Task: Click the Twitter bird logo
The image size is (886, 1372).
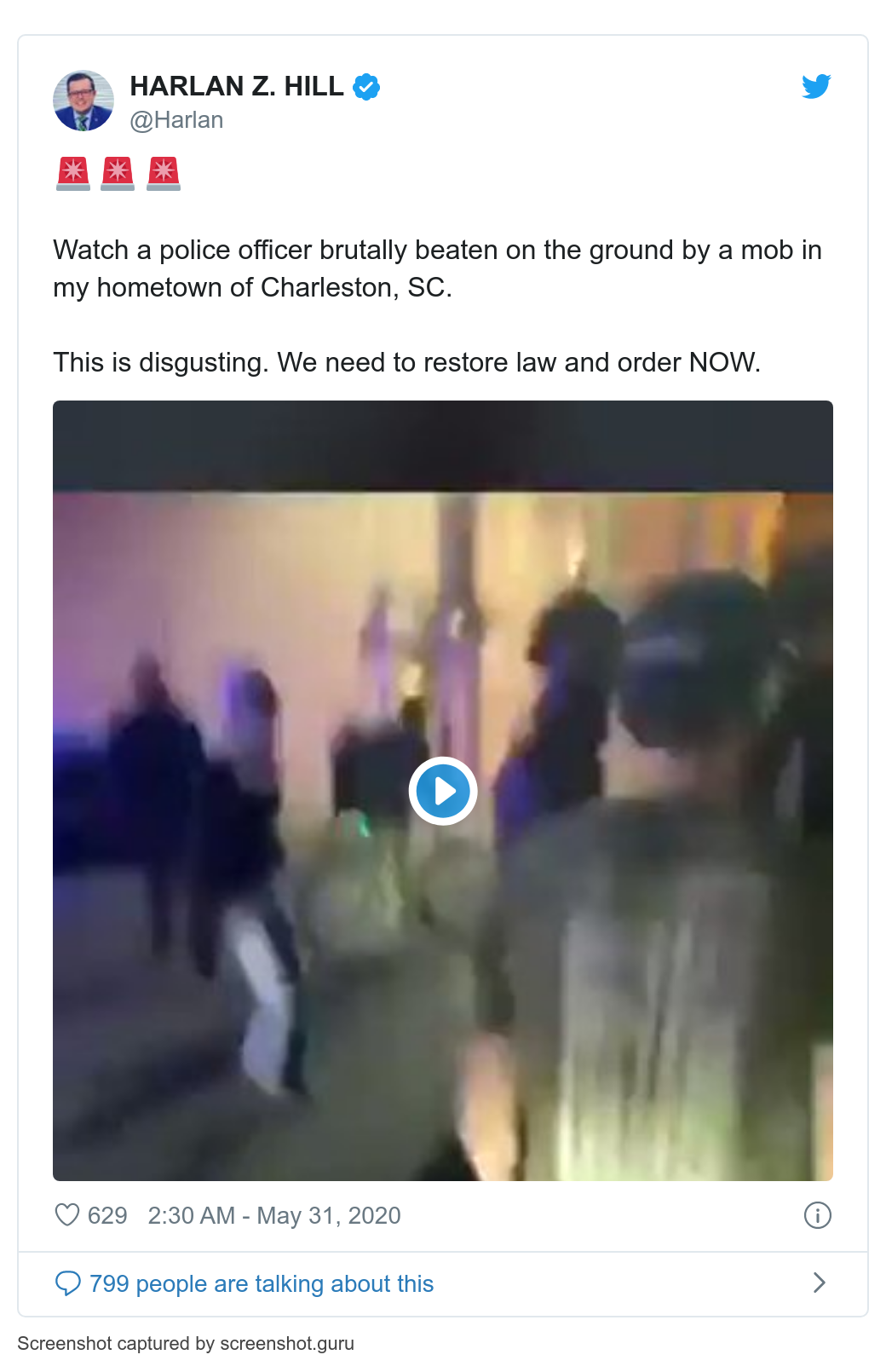Action: coord(816,86)
